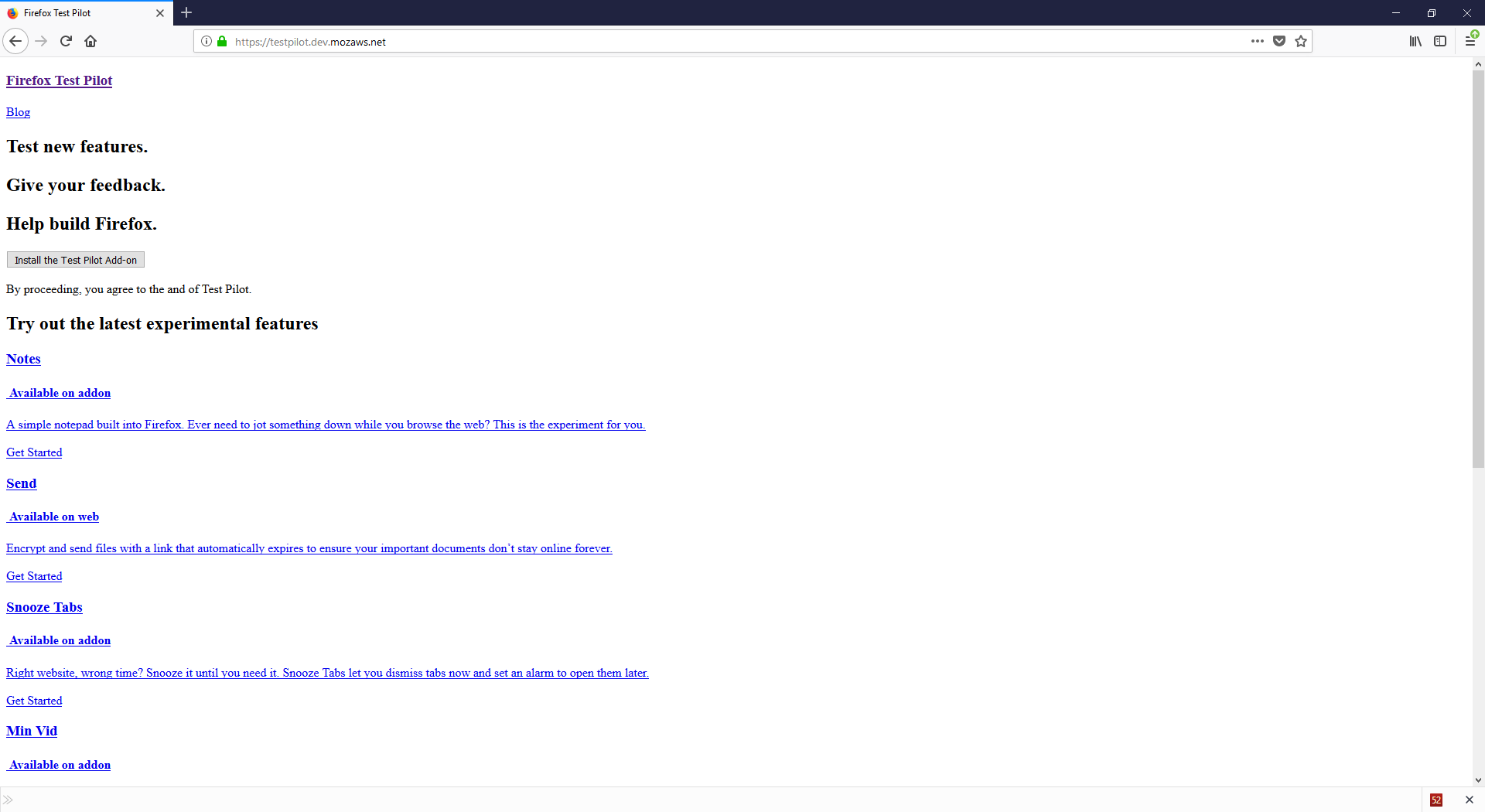1485x812 pixels.
Task: Click the green secure connection padlock
Action: pos(222,41)
